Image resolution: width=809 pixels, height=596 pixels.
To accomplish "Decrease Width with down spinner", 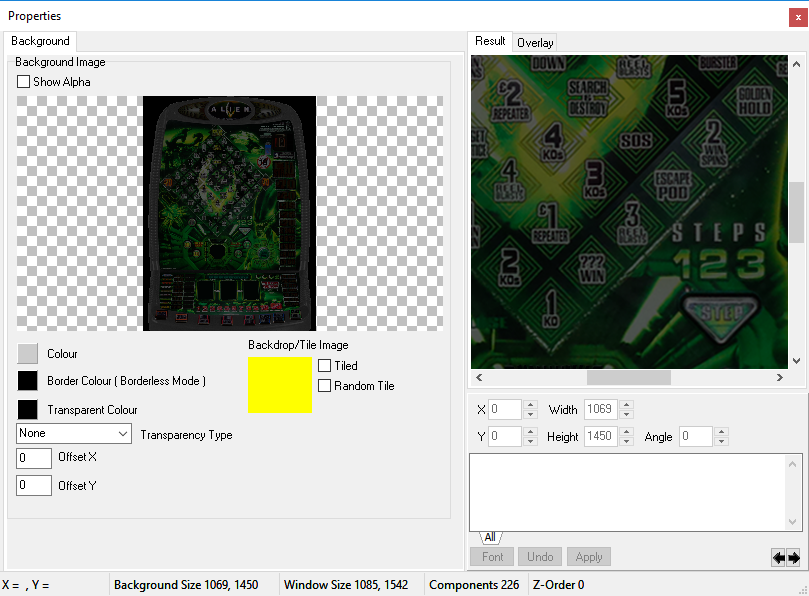I will pyautogui.click(x=626, y=414).
